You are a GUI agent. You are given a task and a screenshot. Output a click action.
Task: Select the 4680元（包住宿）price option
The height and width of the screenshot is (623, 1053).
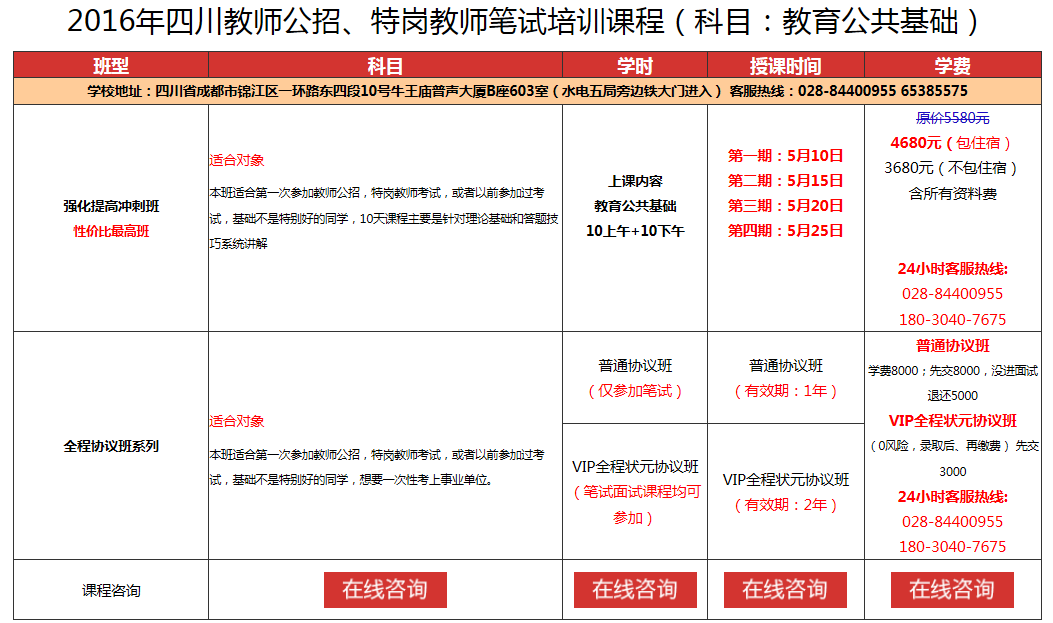click(952, 143)
